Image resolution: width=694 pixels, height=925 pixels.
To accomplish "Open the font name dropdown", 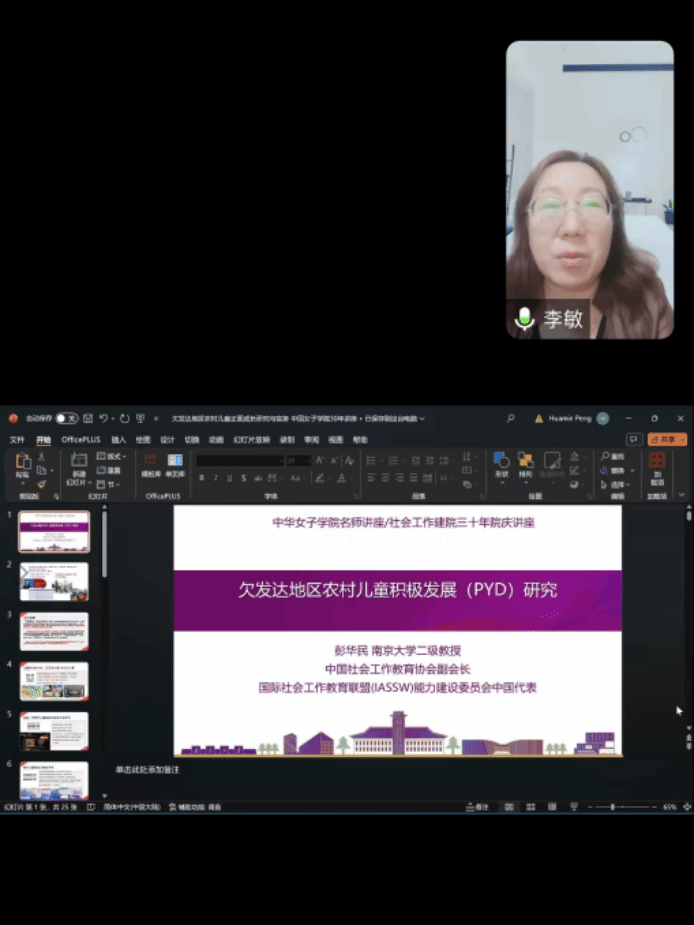I will click(240, 460).
